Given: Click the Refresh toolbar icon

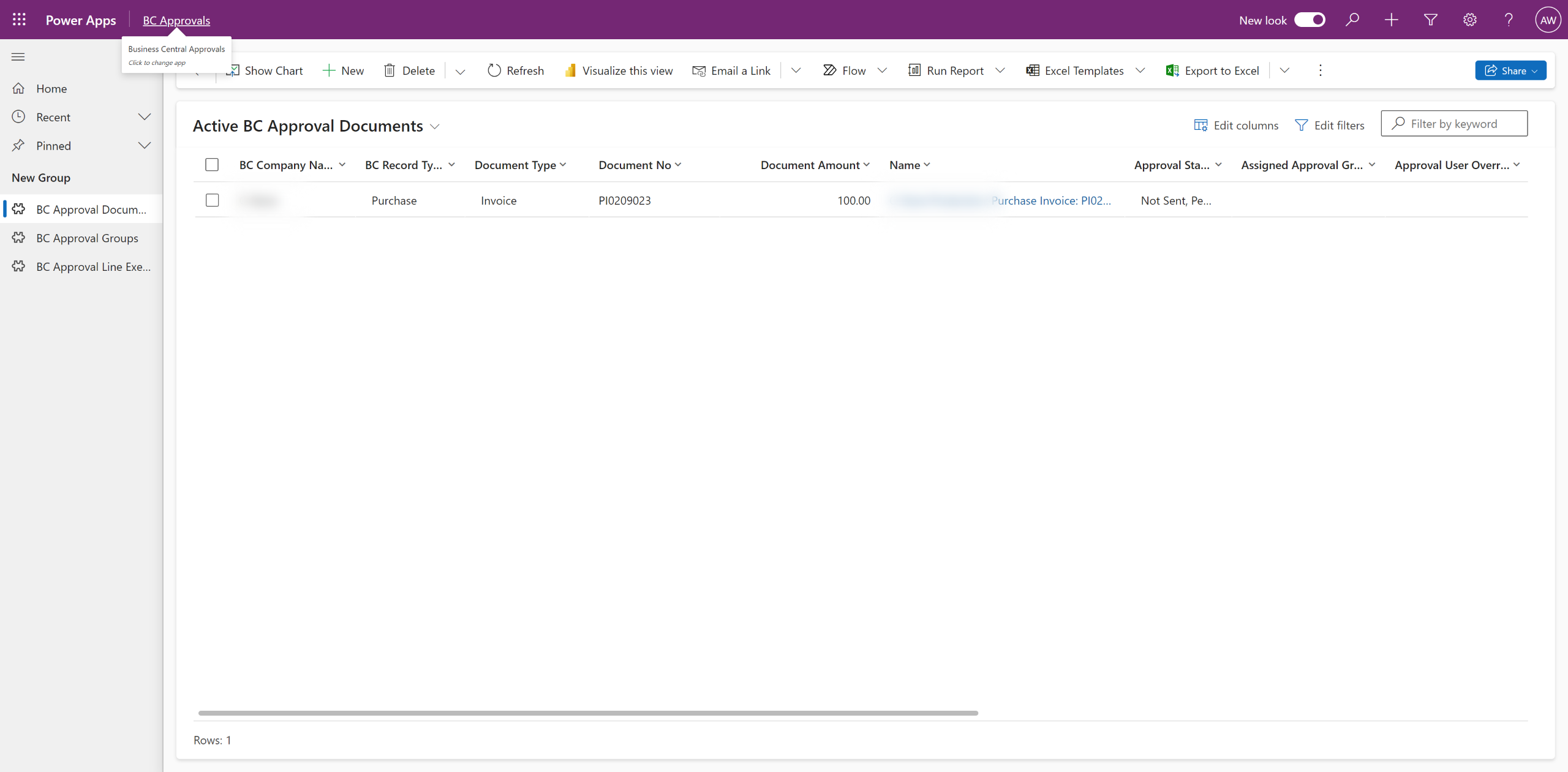Looking at the screenshot, I should 494,70.
